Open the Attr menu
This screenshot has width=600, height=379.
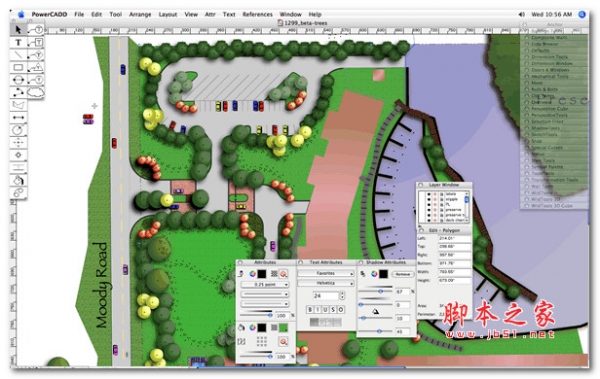pyautogui.click(x=210, y=15)
